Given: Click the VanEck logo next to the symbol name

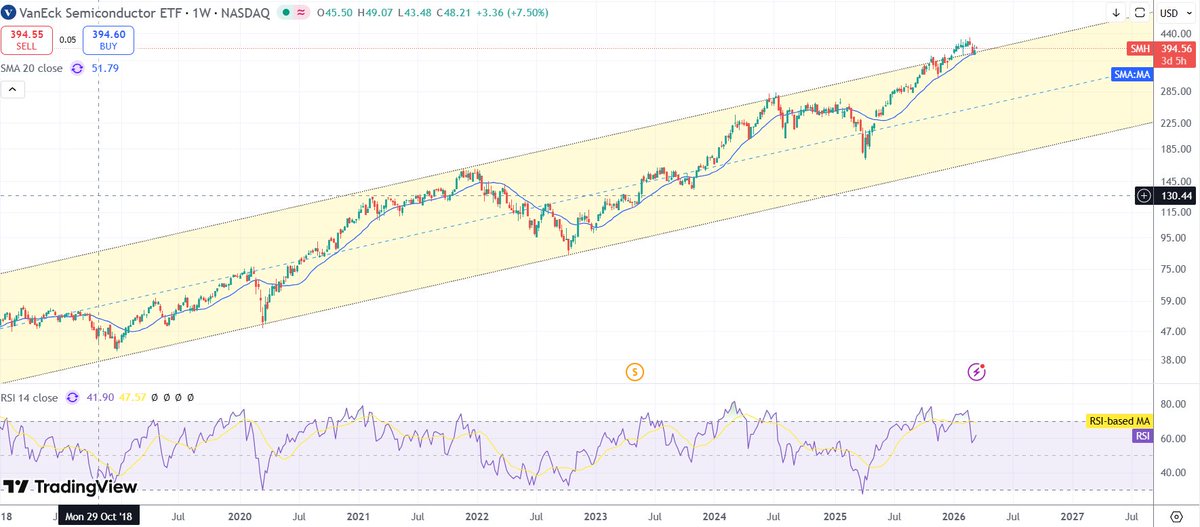Looking at the screenshot, I should coord(8,13).
